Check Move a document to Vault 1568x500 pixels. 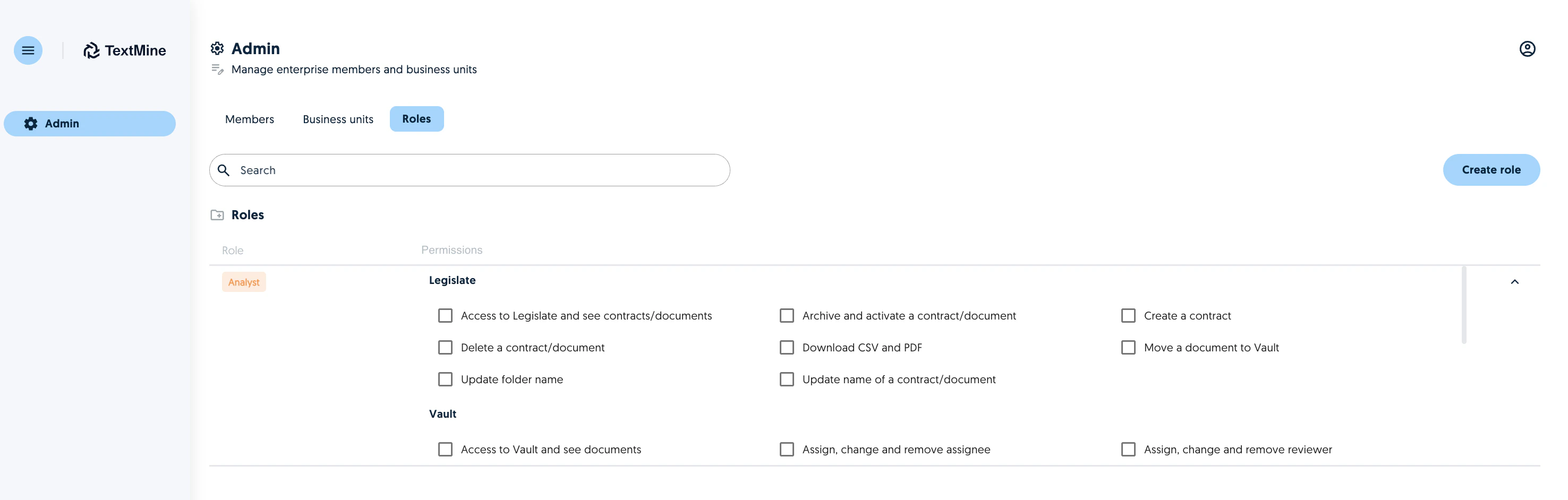[1128, 347]
